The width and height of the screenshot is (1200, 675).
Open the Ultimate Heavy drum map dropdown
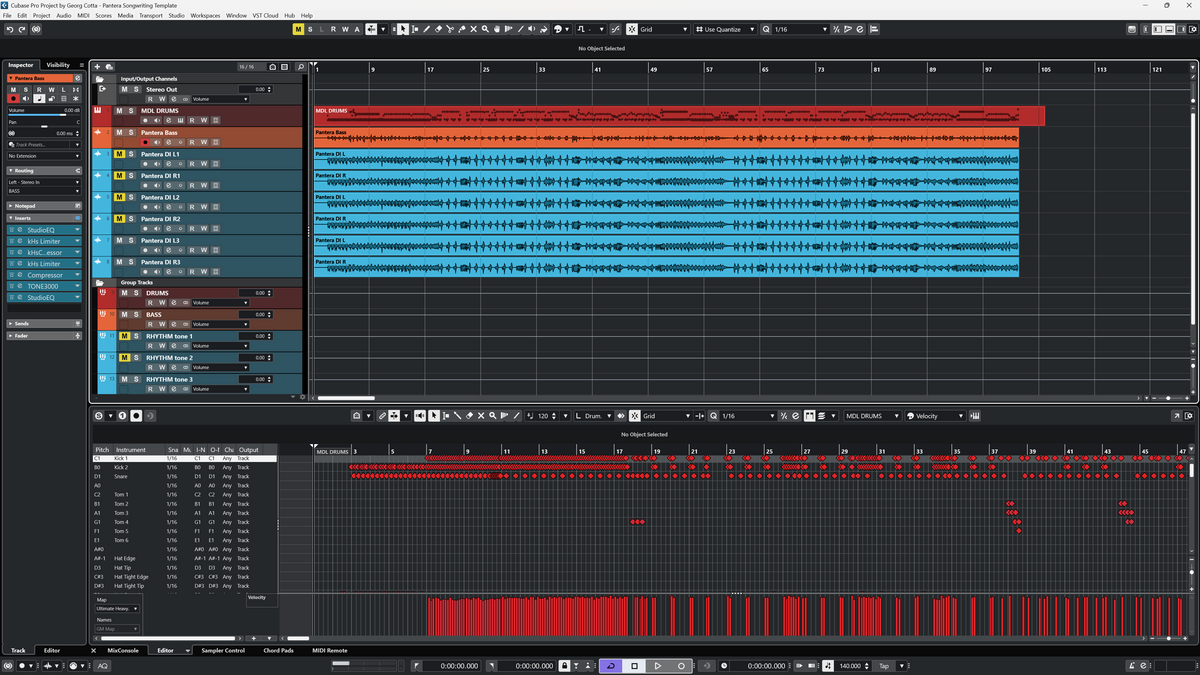point(117,608)
